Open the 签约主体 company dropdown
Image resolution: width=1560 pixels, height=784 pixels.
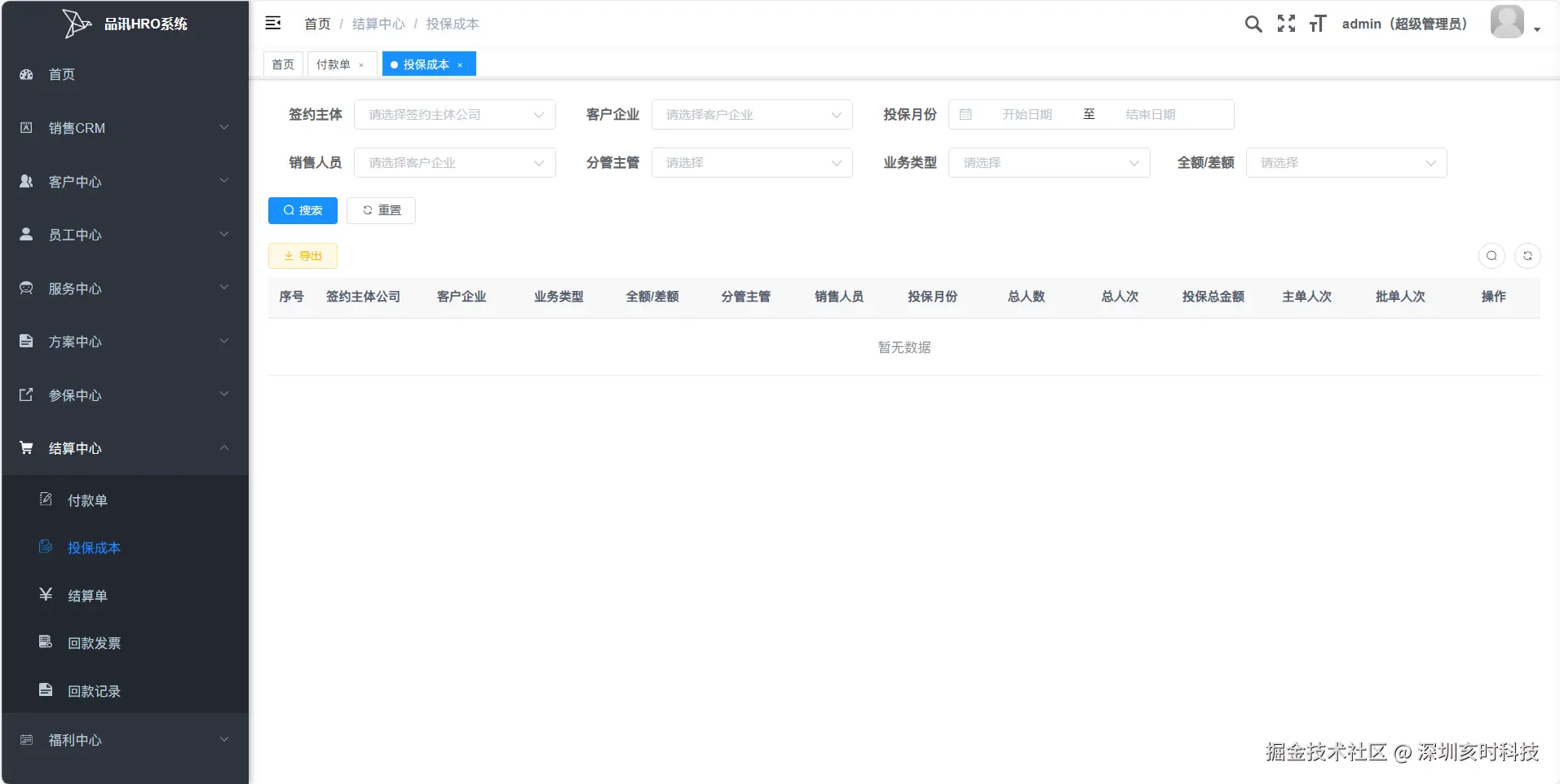point(455,115)
